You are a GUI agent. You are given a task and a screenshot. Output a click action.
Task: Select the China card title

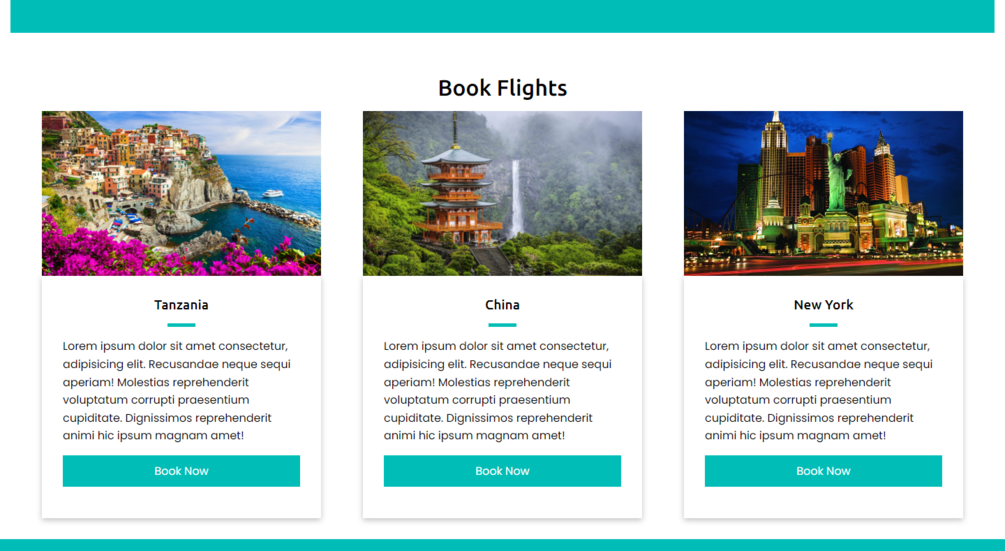pos(502,305)
